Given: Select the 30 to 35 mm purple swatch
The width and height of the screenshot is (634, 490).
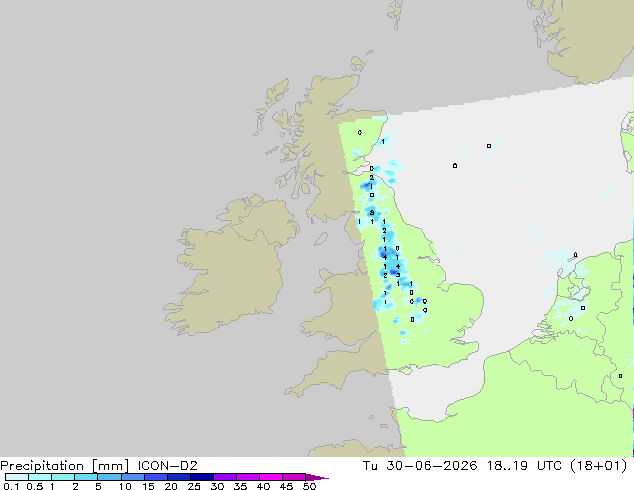Looking at the screenshot, I should tap(225, 477).
